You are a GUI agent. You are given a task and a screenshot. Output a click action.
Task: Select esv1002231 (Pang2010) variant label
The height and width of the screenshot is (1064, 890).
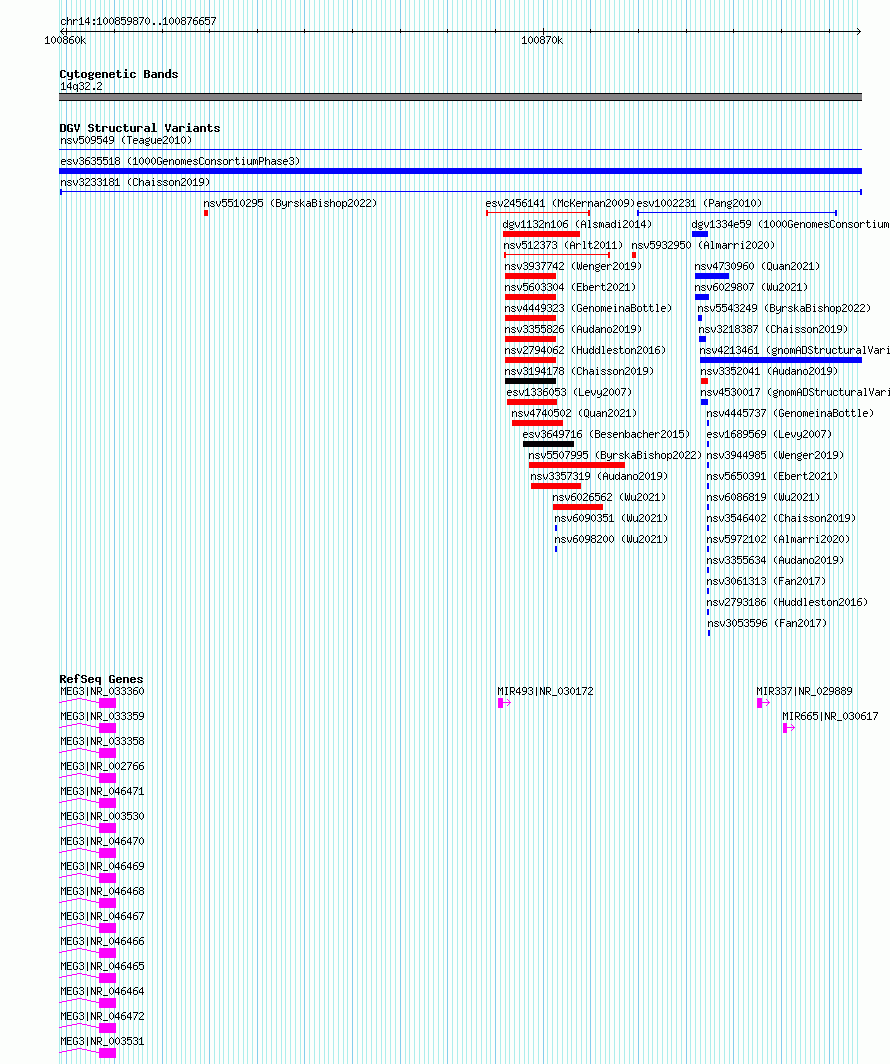pyautogui.click(x=699, y=204)
